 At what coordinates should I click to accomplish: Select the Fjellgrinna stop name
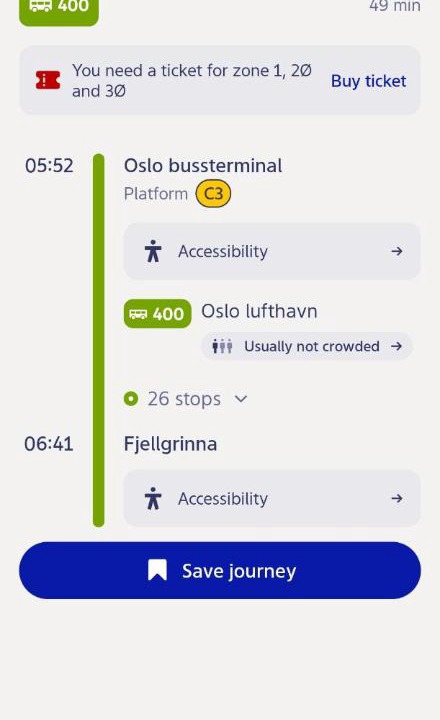170,444
